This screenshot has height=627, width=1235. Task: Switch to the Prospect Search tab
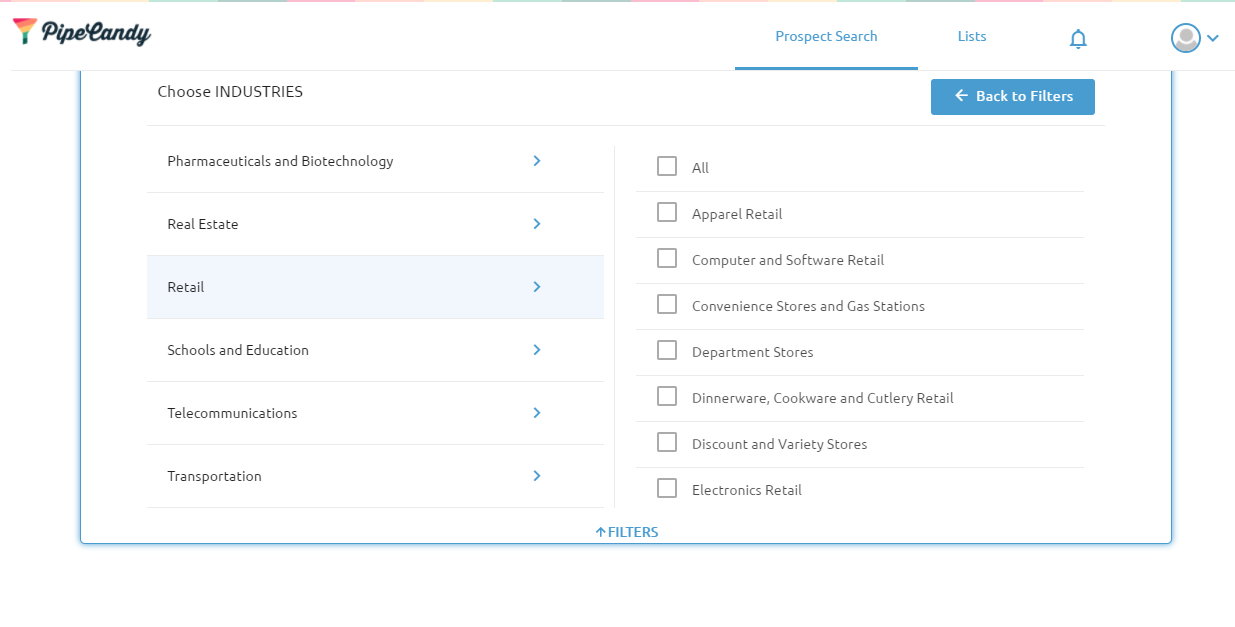click(826, 36)
